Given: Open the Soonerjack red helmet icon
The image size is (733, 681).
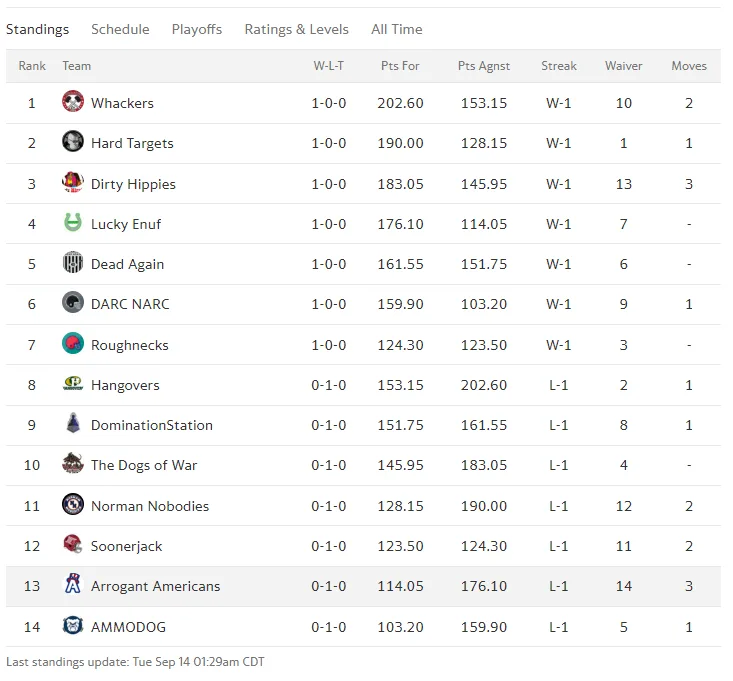Looking at the screenshot, I should coord(73,545).
